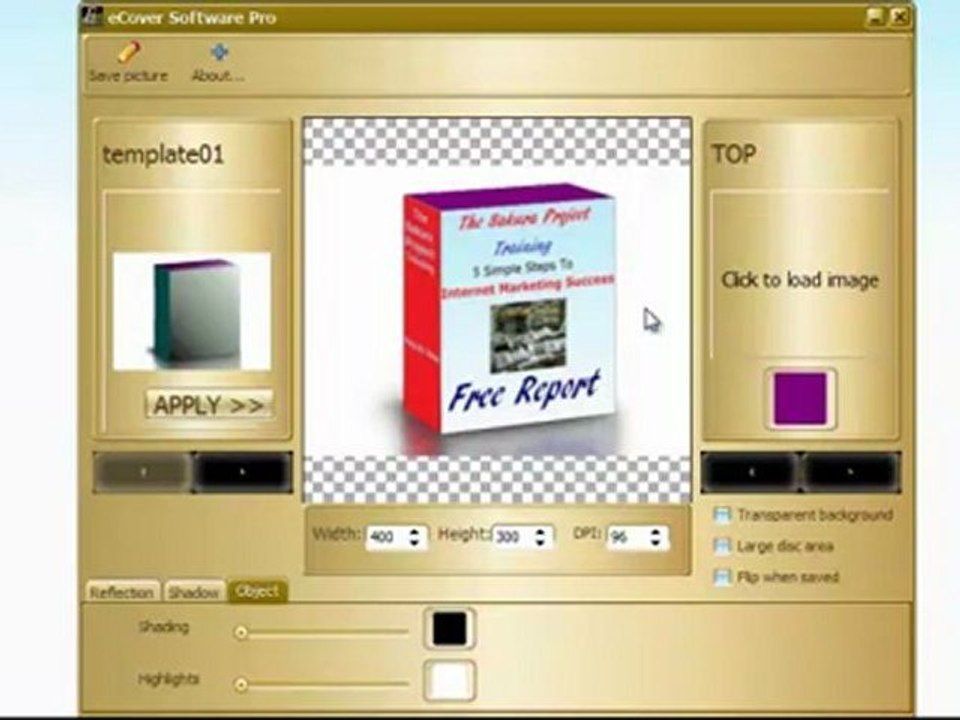Go to next box side in TOP panel

[x=850, y=472]
